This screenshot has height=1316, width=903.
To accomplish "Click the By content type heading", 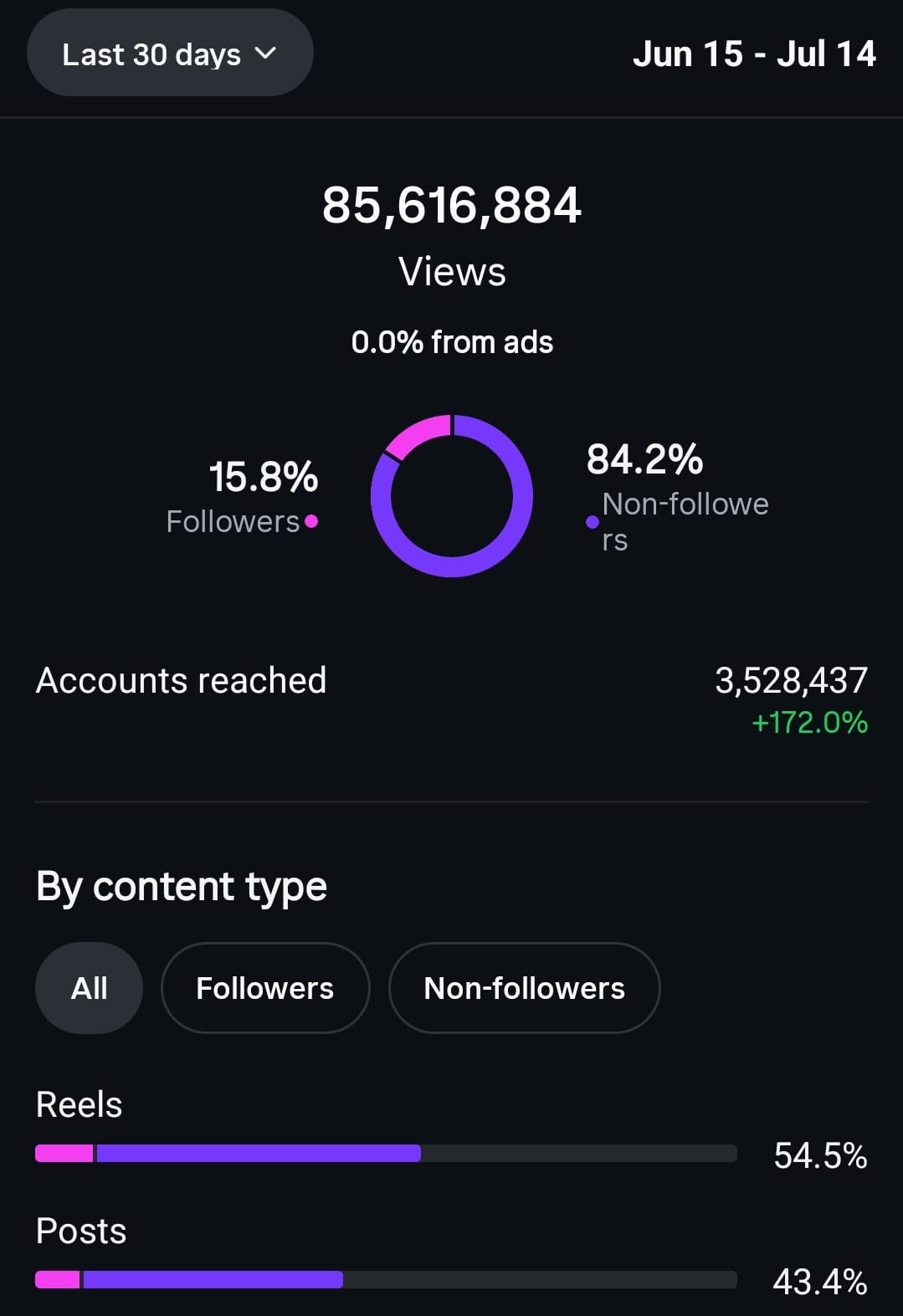I will point(182,887).
